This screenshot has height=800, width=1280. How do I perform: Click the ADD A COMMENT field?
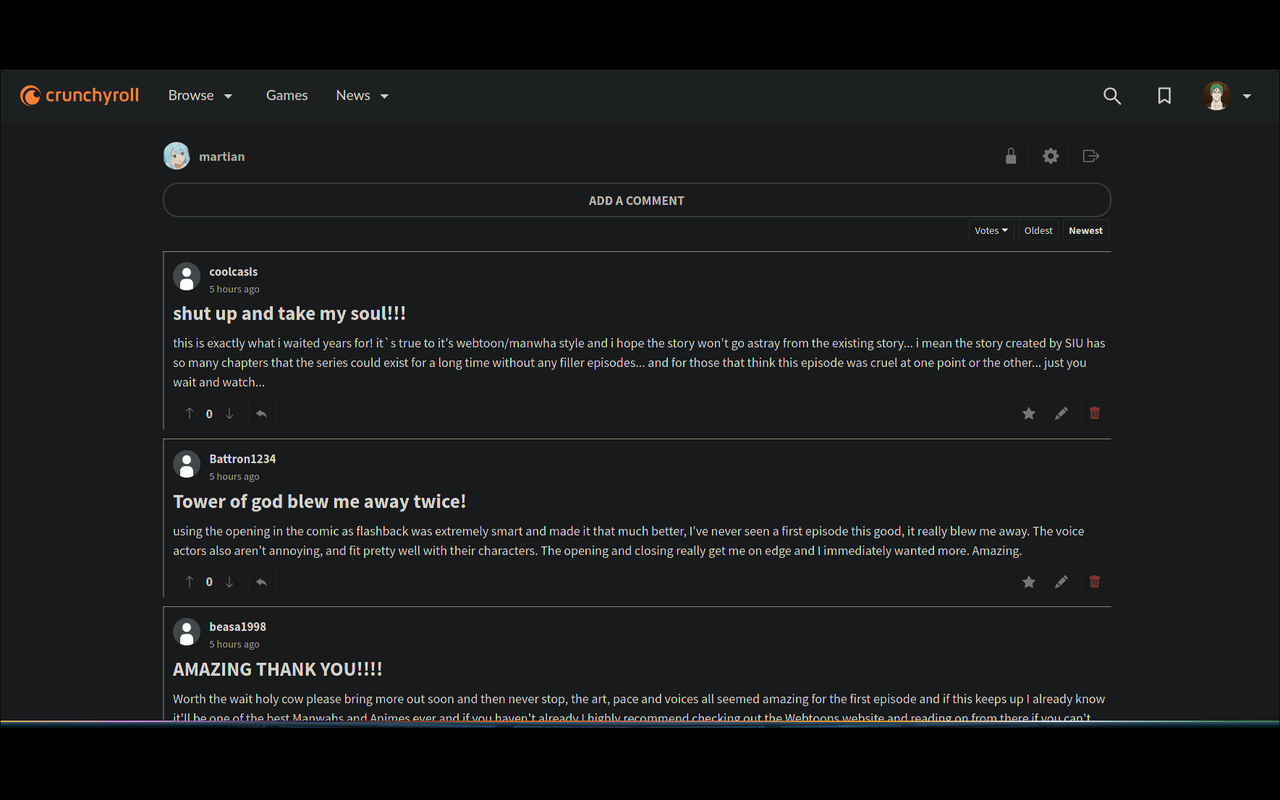636,200
